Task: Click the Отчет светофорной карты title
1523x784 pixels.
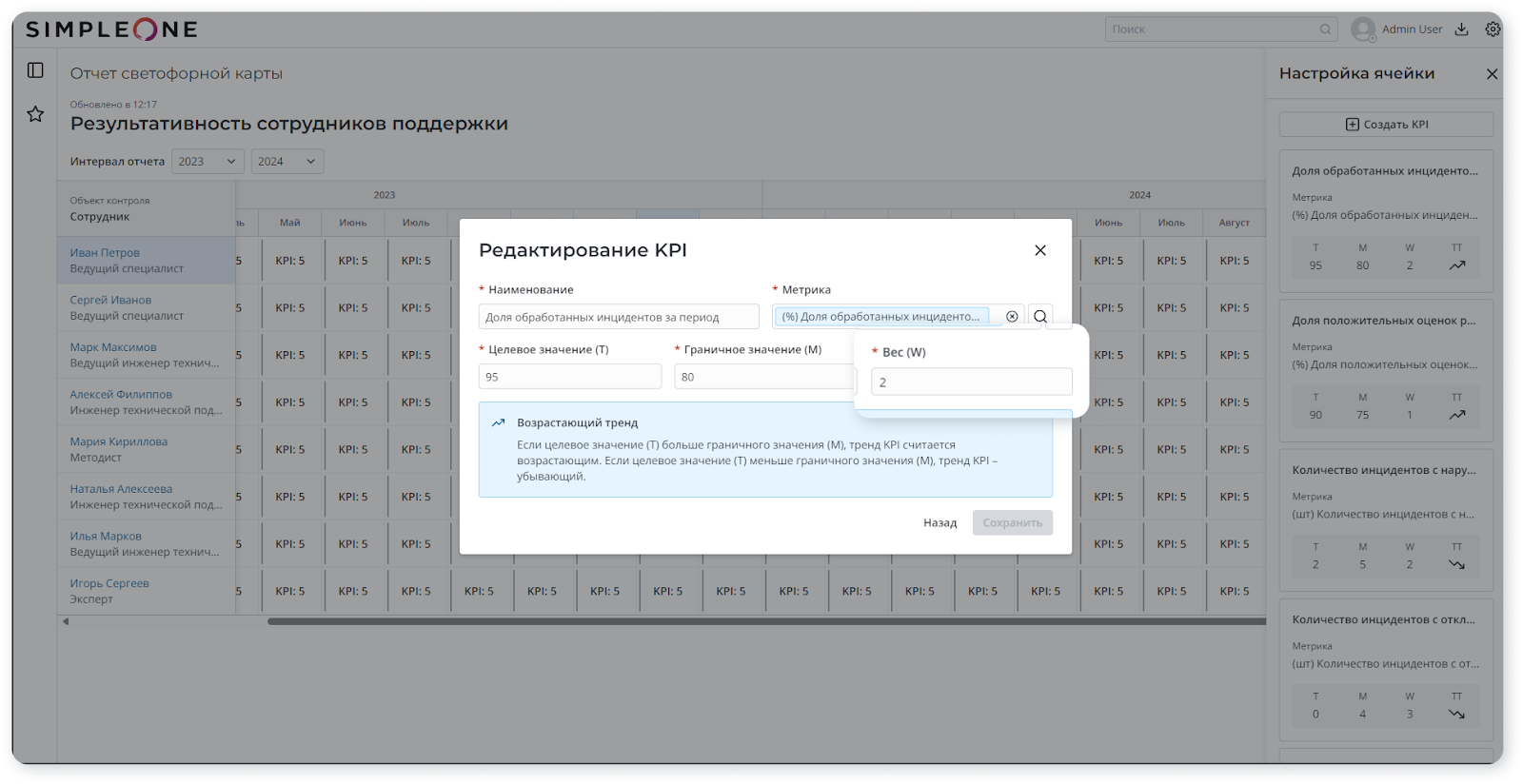Action: (176, 74)
